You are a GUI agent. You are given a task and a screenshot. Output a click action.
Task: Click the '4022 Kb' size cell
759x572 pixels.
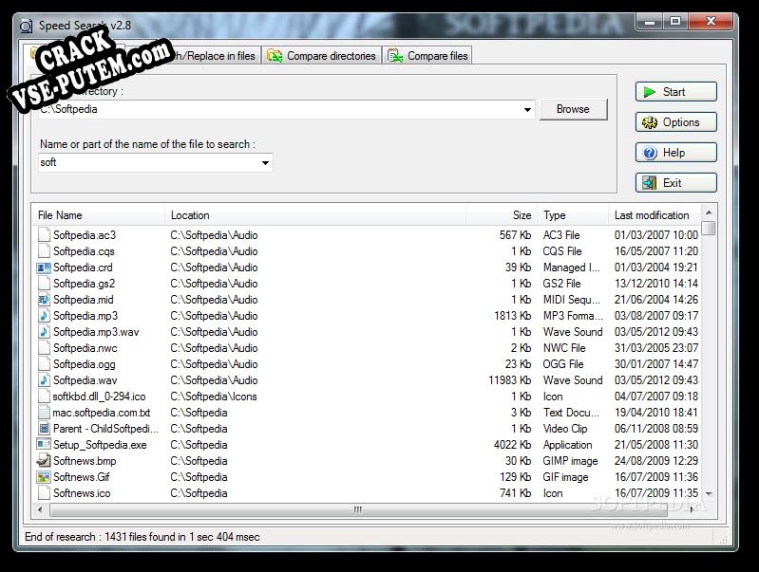coord(513,445)
